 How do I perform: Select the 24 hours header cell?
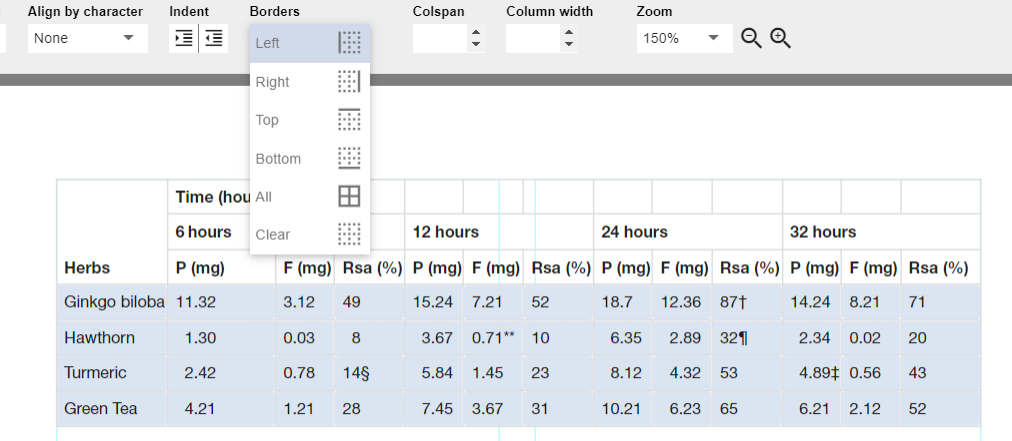[688, 232]
